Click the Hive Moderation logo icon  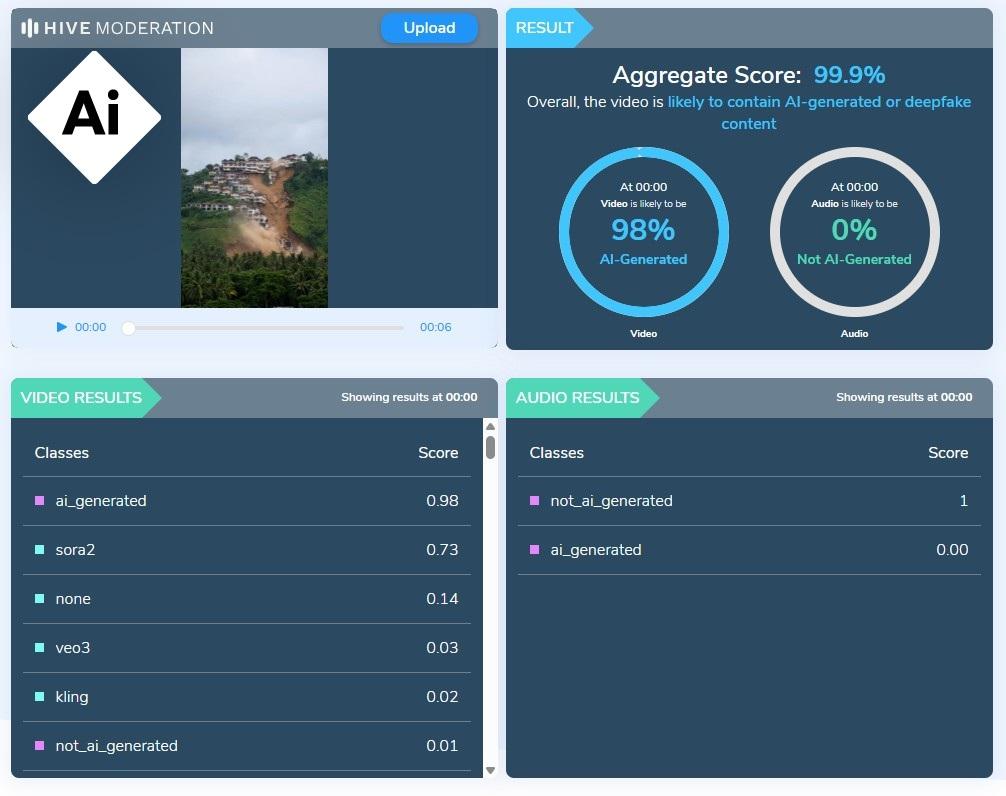[x=30, y=28]
